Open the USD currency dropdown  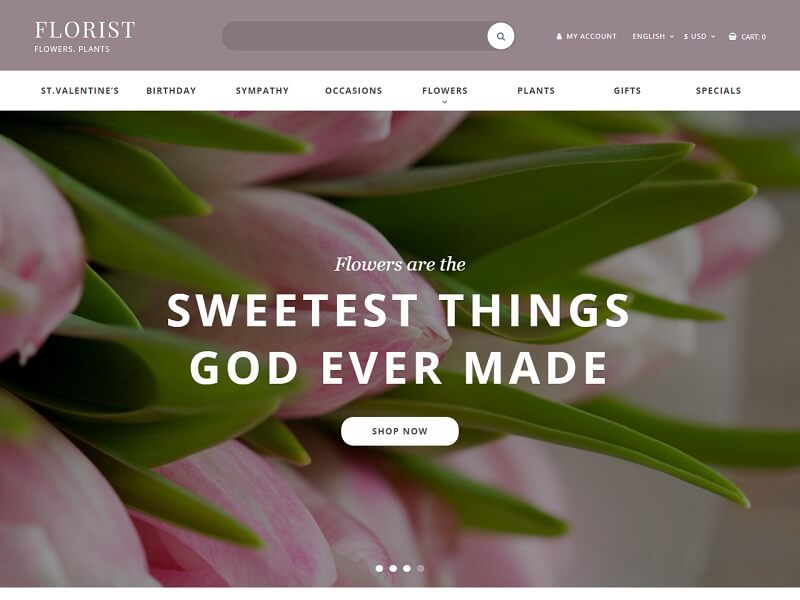[x=699, y=36]
